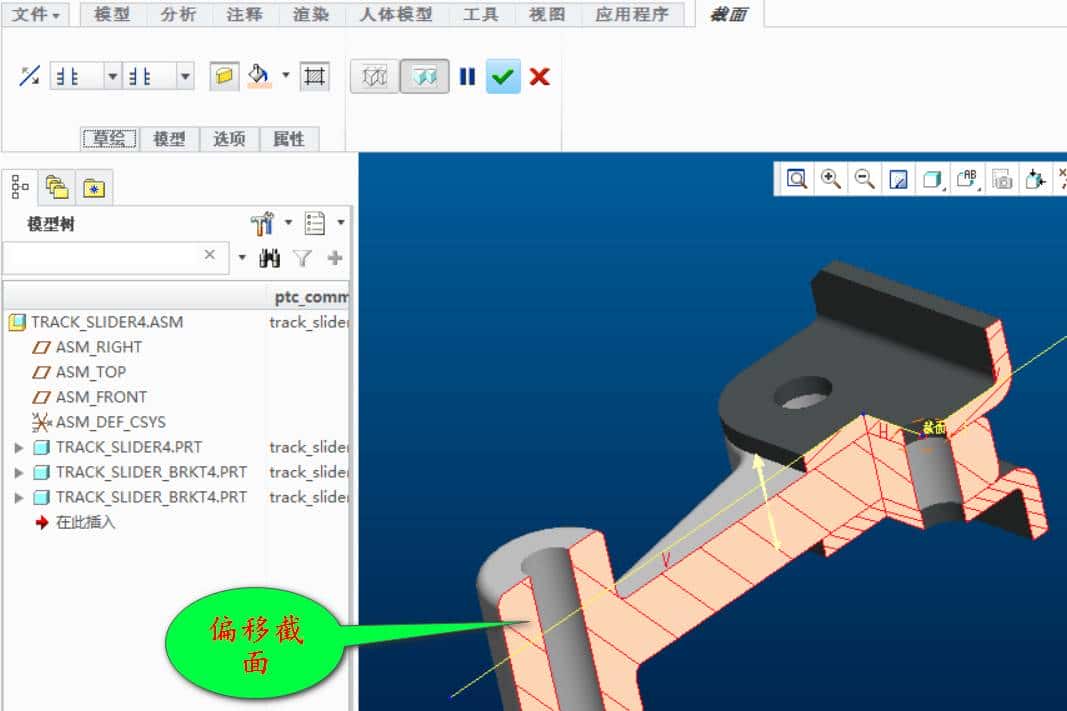Viewport: 1067px width, 711px height.
Task: Pause the section tool
Action: [467, 77]
